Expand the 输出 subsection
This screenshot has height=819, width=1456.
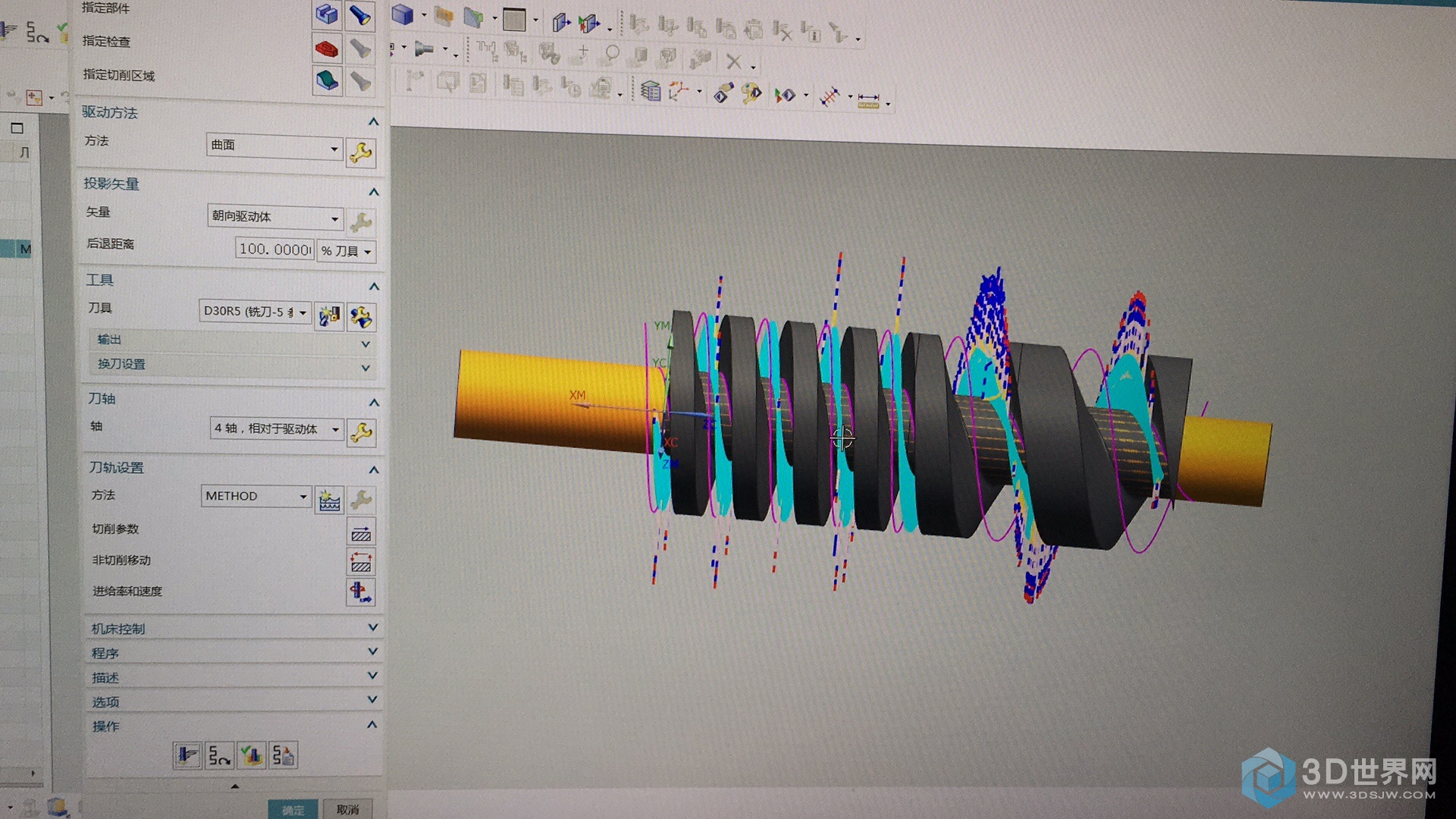[x=366, y=344]
